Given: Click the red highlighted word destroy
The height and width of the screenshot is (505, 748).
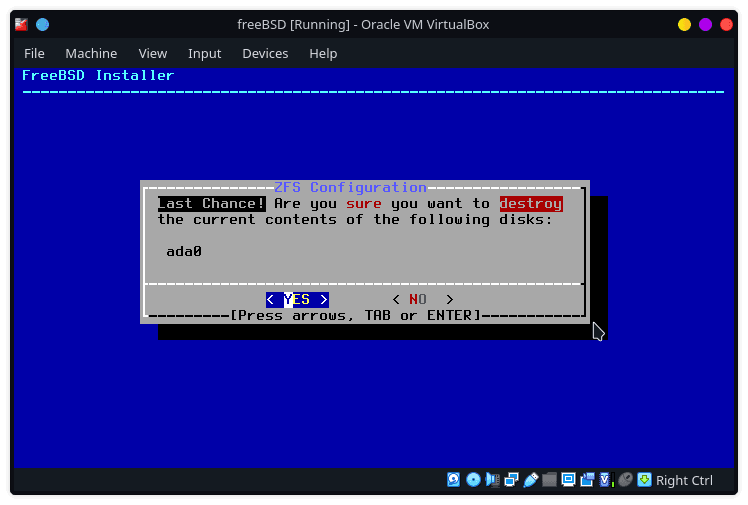Looking at the screenshot, I should pos(531,204).
